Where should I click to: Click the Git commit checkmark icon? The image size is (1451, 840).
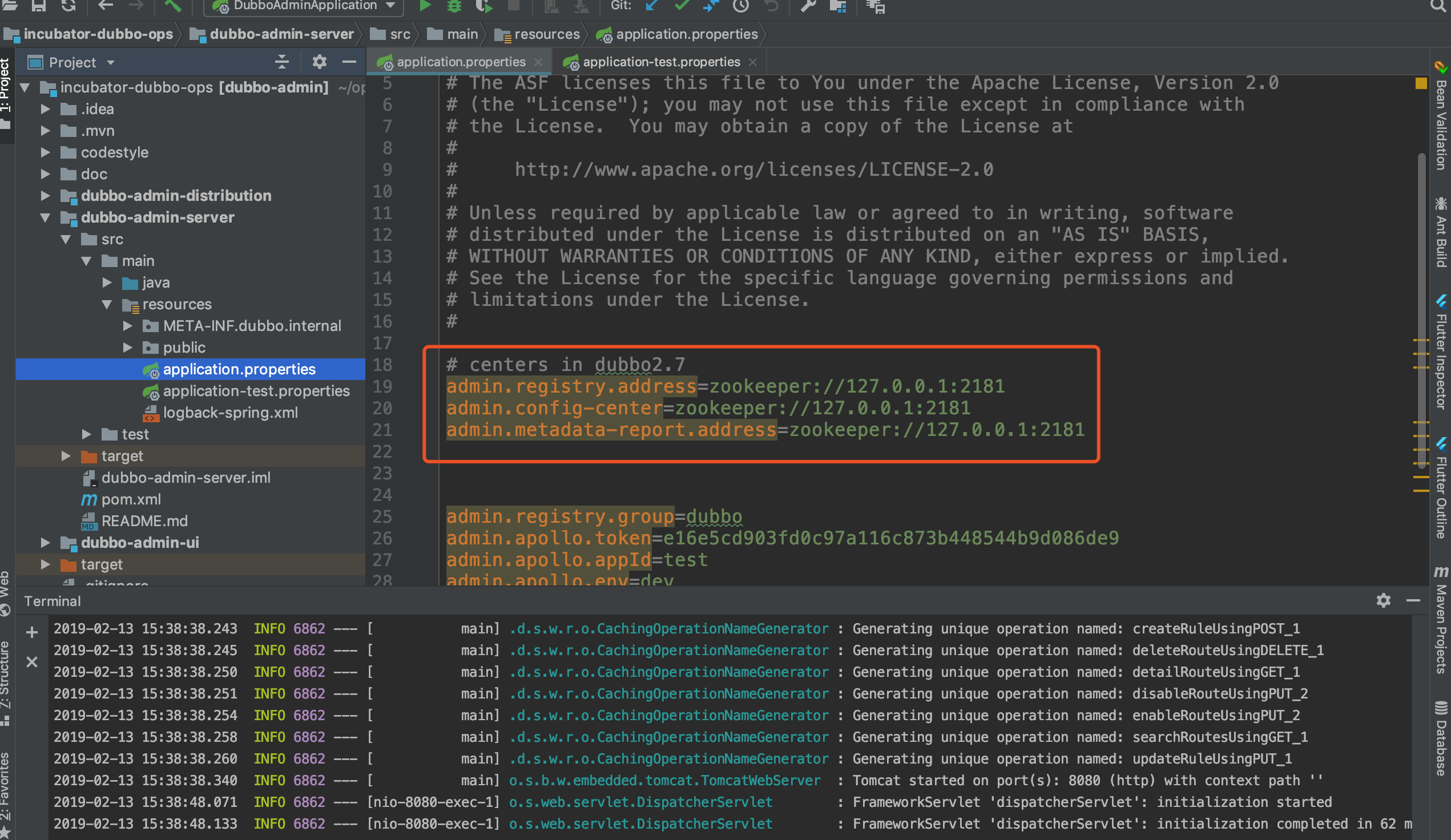point(682,6)
